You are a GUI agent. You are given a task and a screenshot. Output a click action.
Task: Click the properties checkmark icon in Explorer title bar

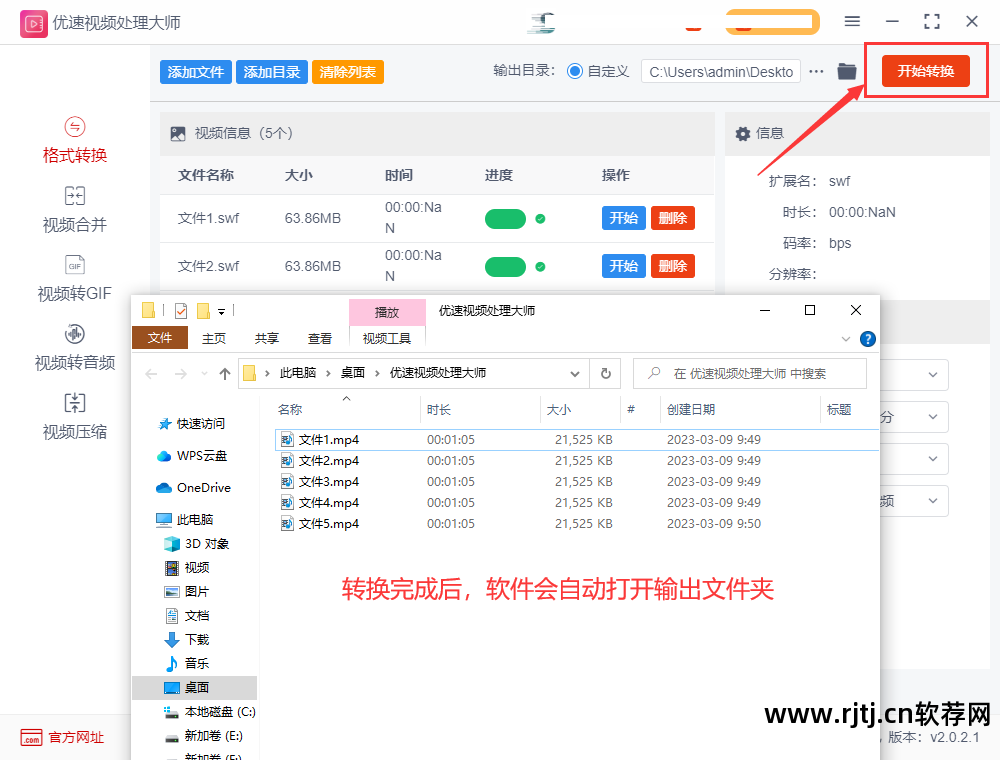tap(181, 311)
